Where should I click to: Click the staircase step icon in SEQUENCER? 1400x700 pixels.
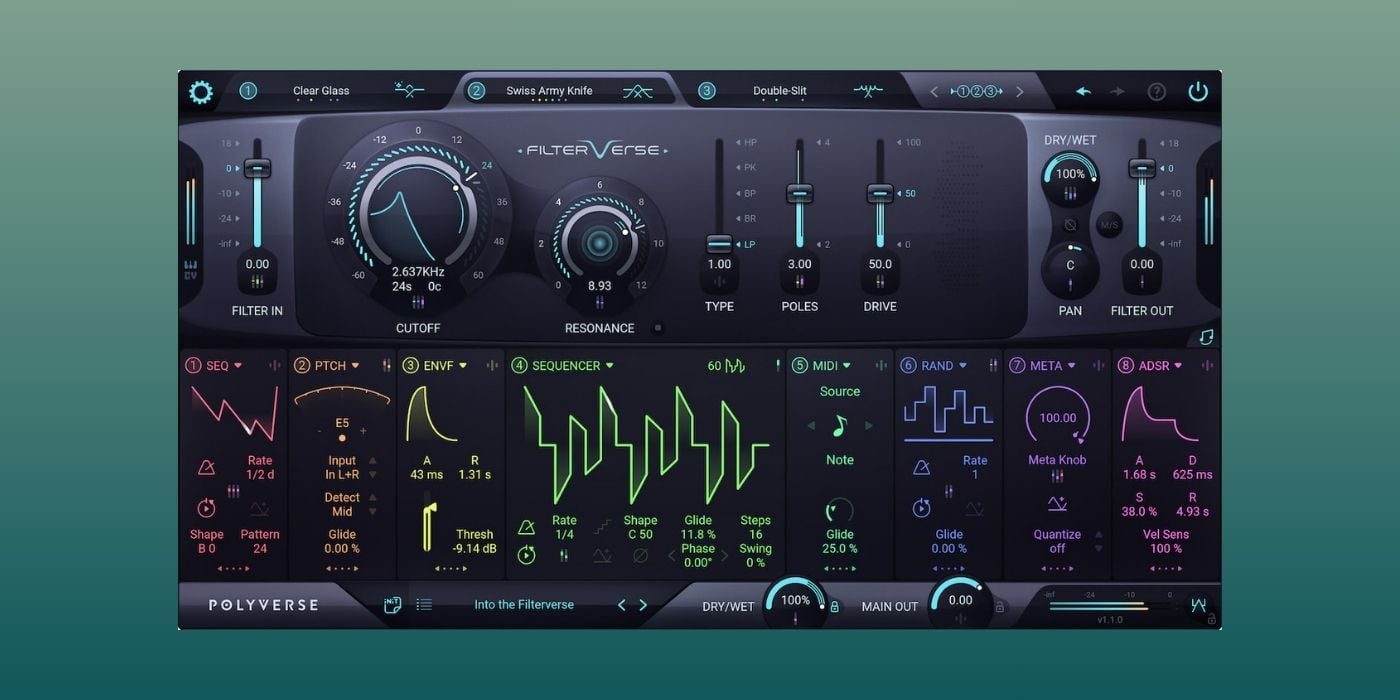coord(602,526)
